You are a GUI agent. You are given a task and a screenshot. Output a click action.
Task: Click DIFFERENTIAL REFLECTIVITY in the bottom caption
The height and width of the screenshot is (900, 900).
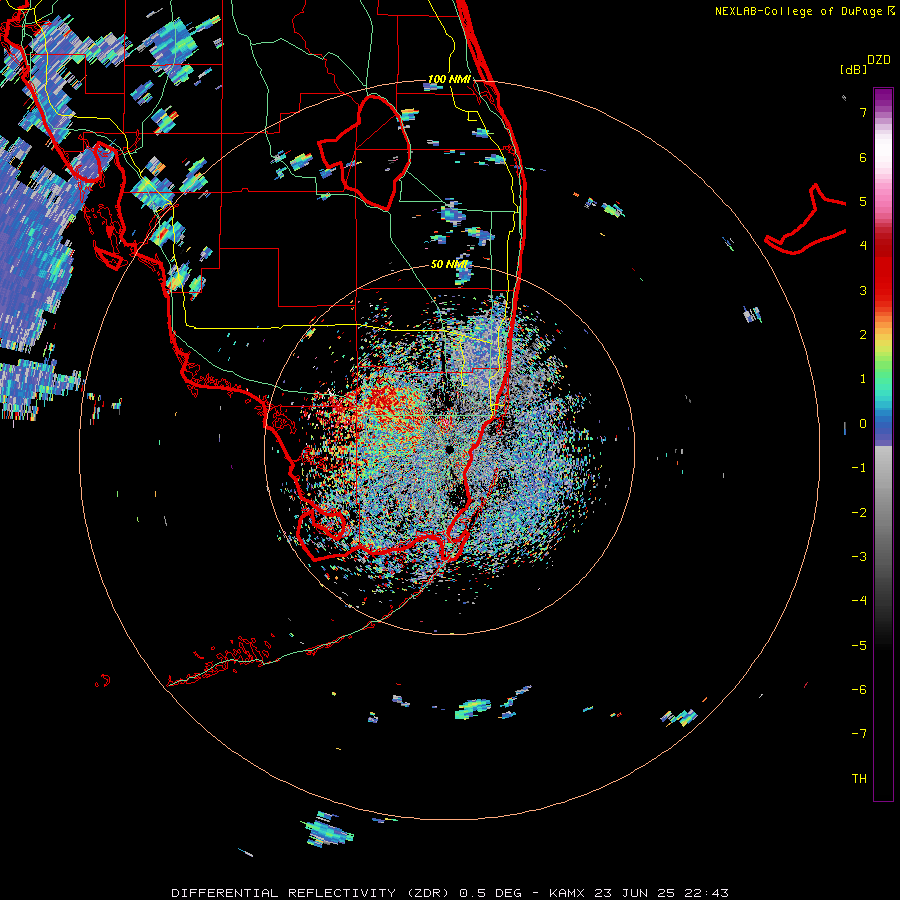click(284, 893)
